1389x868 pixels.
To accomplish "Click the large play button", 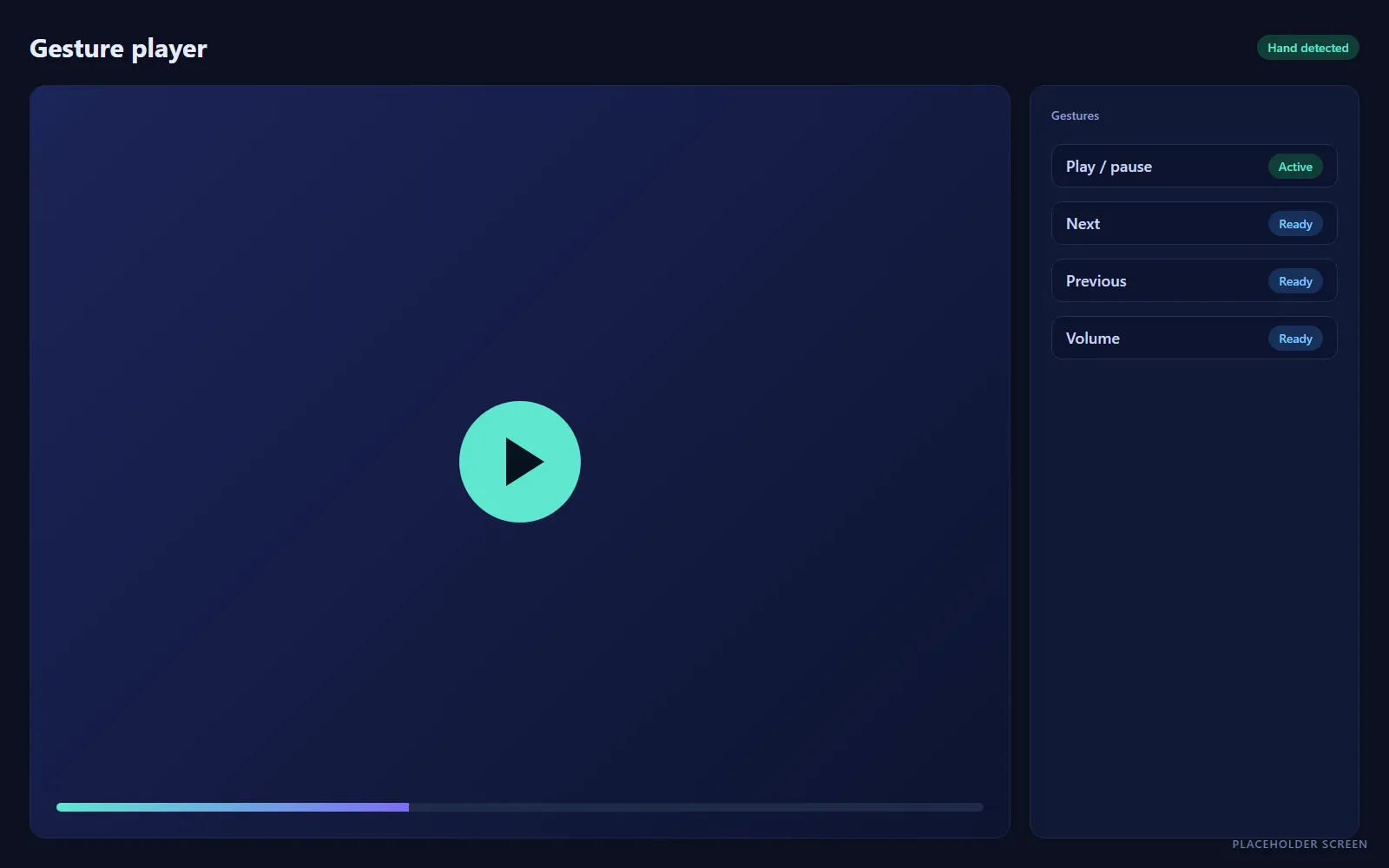I will (519, 462).
